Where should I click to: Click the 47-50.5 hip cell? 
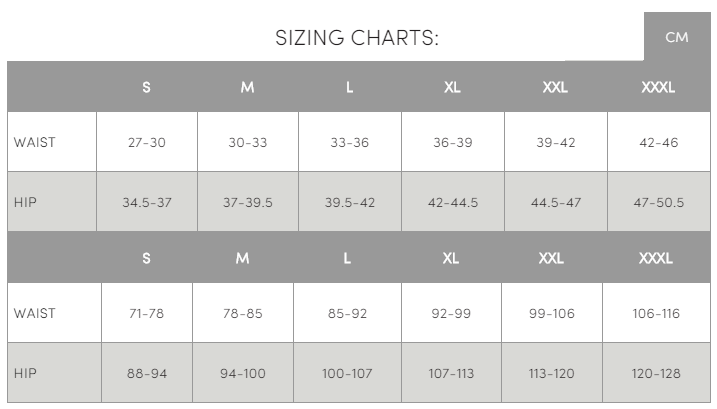pyautogui.click(x=659, y=202)
